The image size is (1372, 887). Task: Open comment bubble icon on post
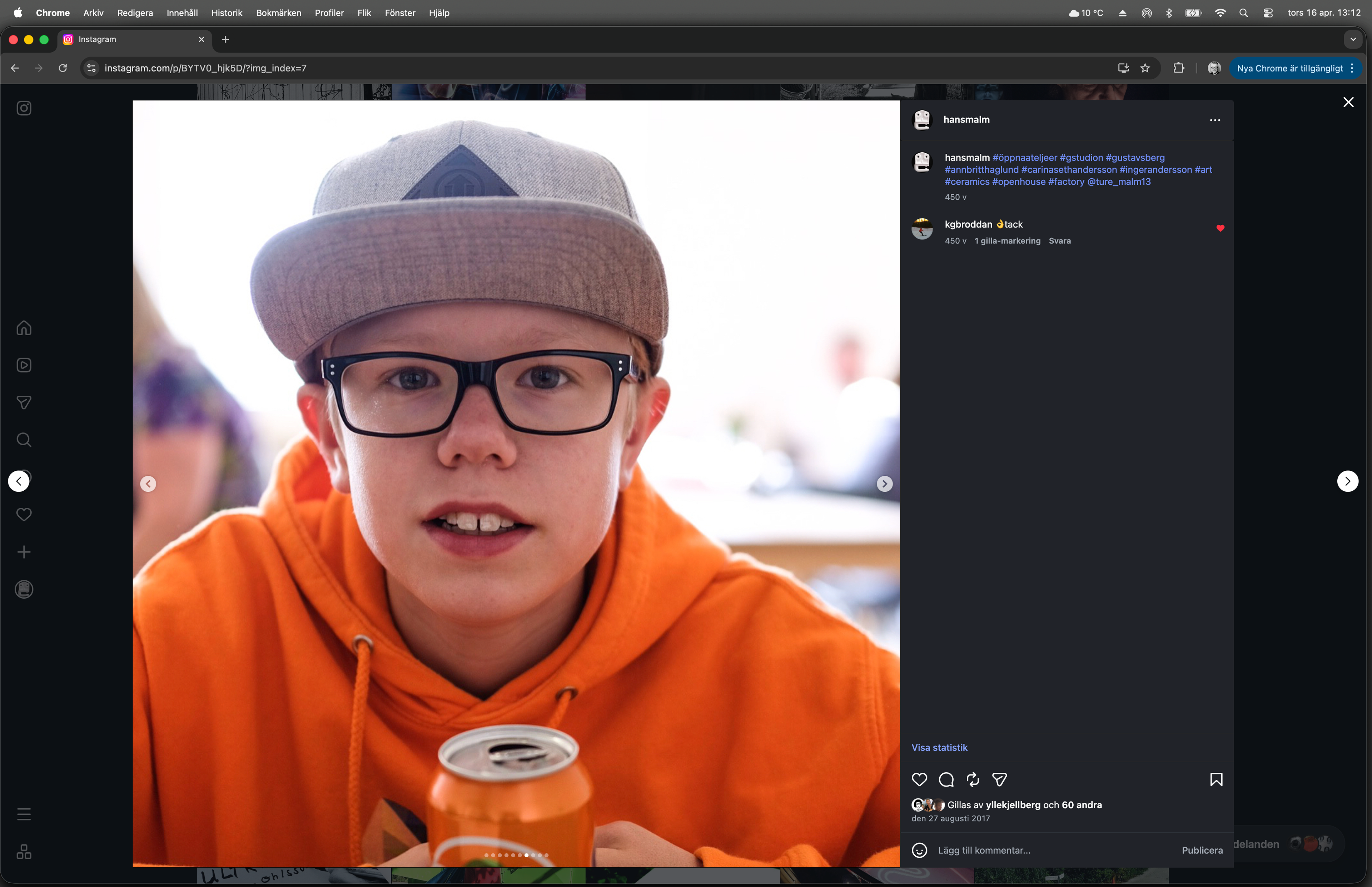click(946, 779)
